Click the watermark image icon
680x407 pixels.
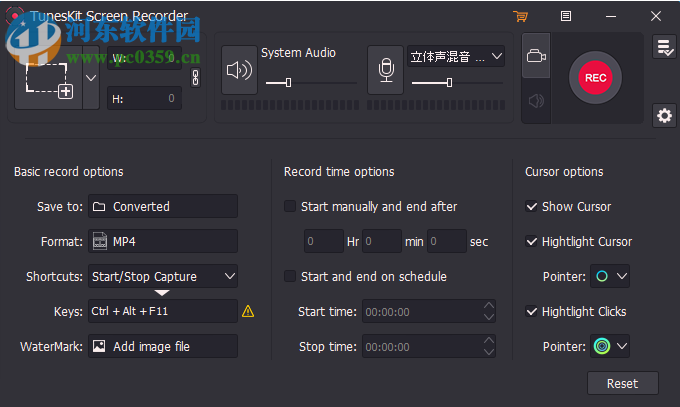click(99, 346)
